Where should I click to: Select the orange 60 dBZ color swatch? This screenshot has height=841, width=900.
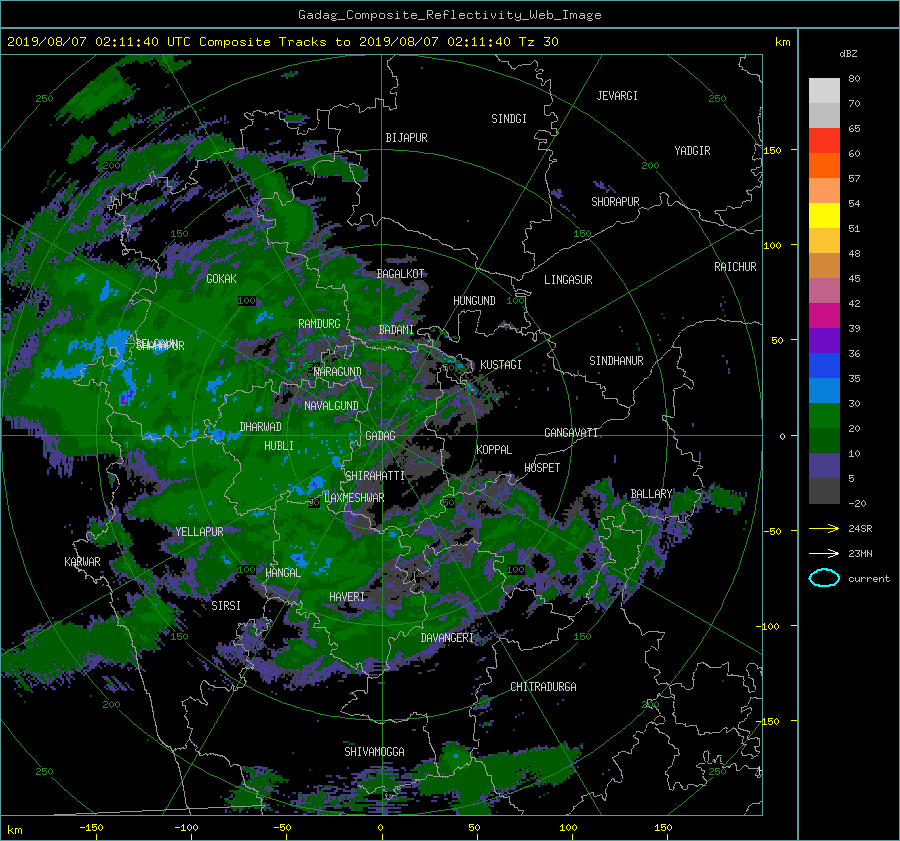click(x=824, y=166)
